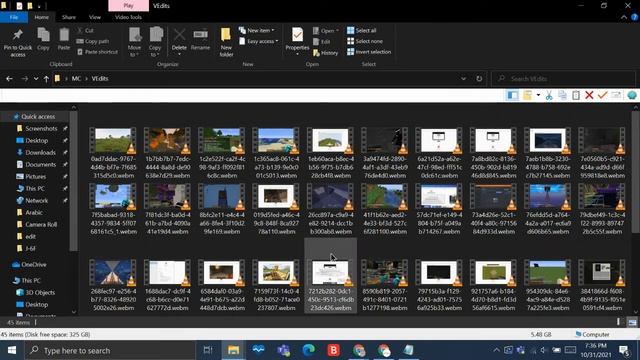Switch to large thumbnails view button

point(632,322)
